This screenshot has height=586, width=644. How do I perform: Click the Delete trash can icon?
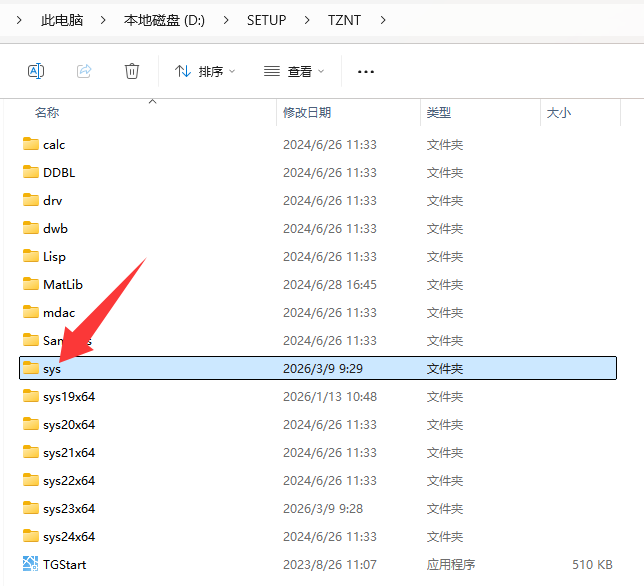pyautogui.click(x=132, y=71)
